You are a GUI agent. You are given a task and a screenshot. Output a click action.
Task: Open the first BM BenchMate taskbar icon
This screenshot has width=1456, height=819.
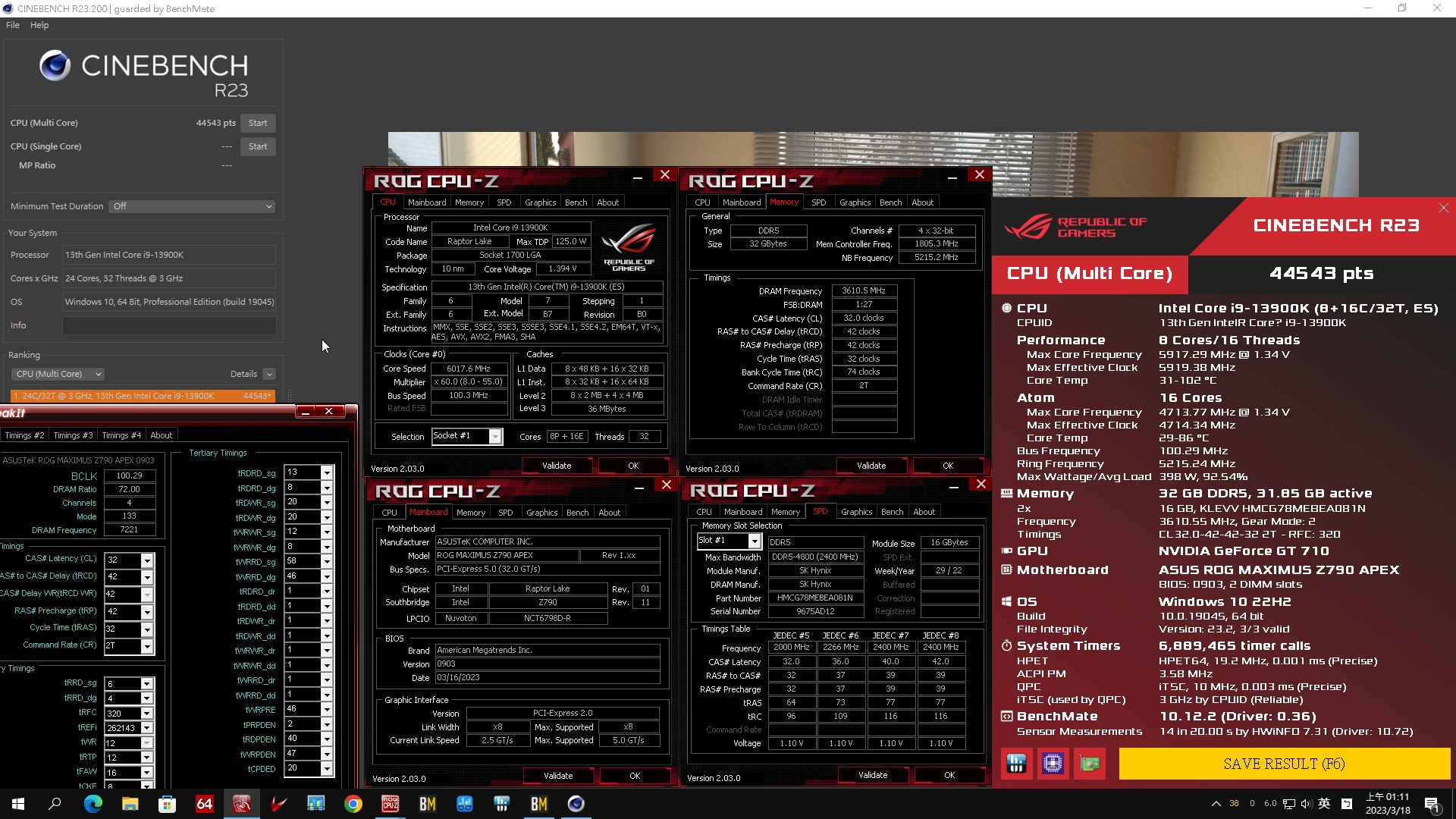(427, 804)
